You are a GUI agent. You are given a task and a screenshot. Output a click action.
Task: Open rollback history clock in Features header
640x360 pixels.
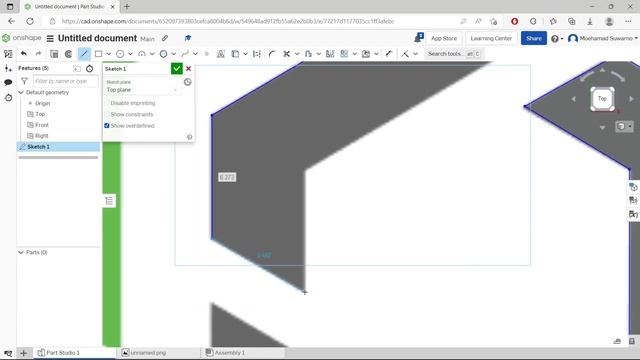click(x=89, y=69)
